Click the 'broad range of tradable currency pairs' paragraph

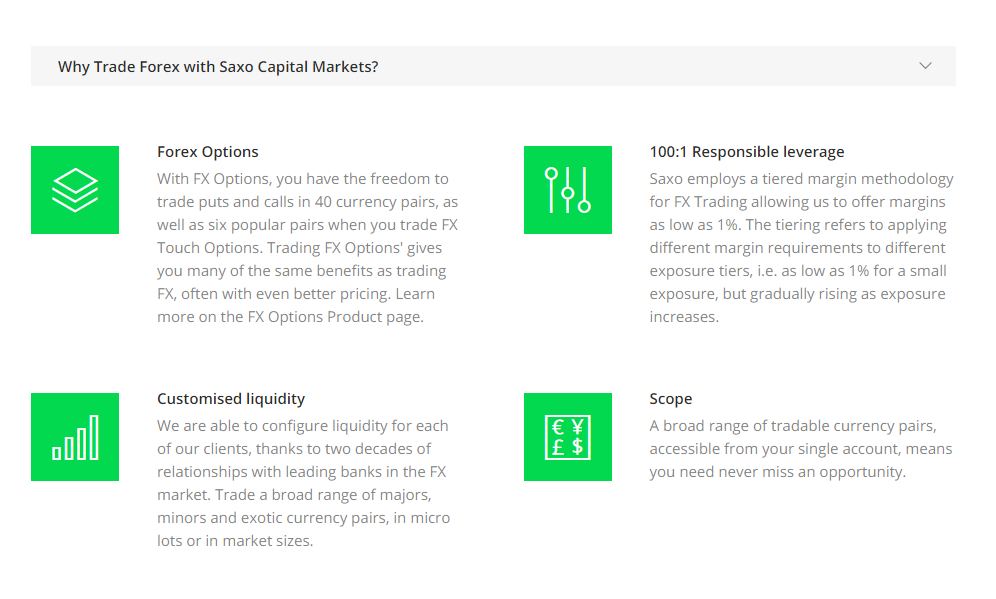tap(800, 449)
